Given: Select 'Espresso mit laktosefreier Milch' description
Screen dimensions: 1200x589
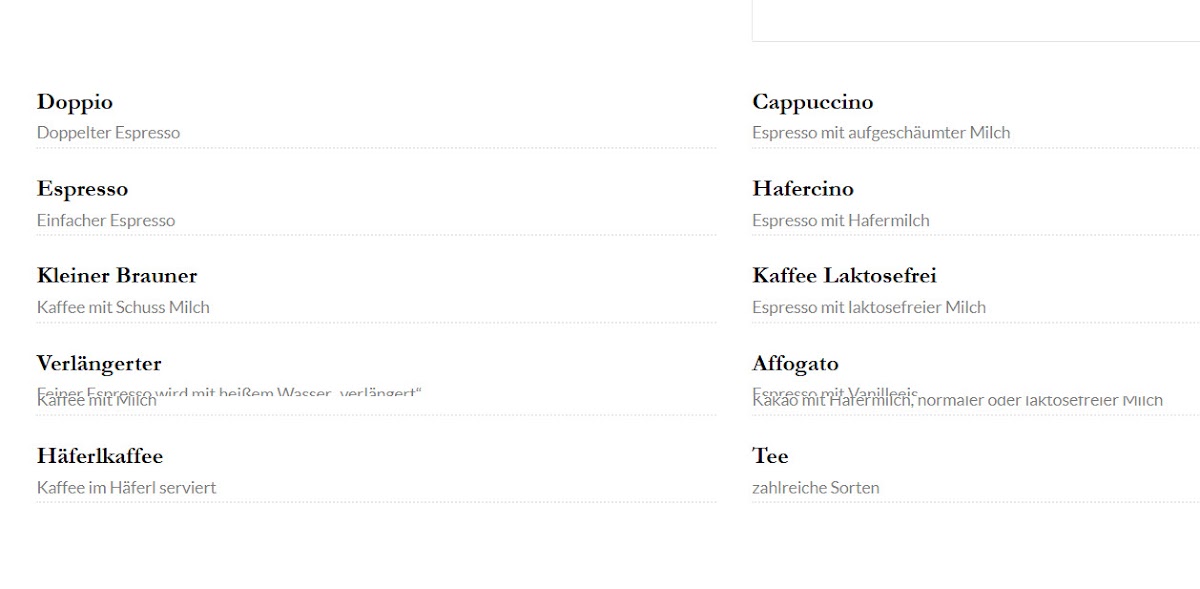Looking at the screenshot, I should (868, 308).
